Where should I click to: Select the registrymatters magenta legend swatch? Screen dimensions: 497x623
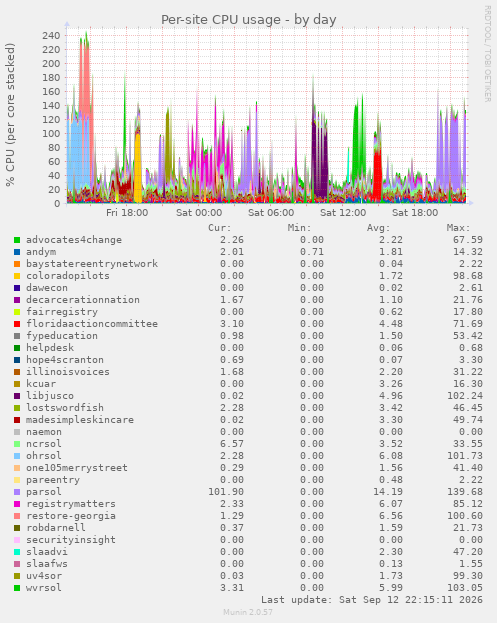[x=17, y=504]
